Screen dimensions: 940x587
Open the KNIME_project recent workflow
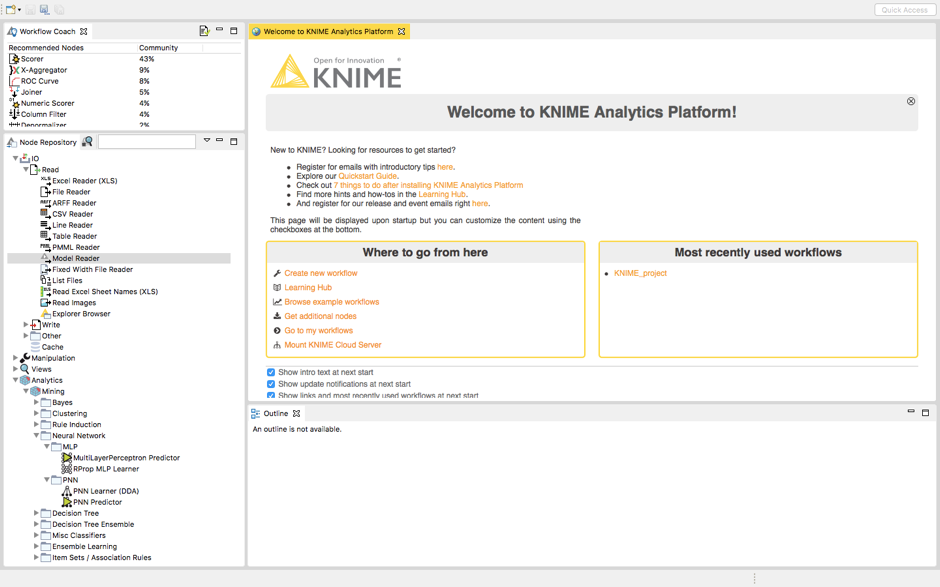640,273
